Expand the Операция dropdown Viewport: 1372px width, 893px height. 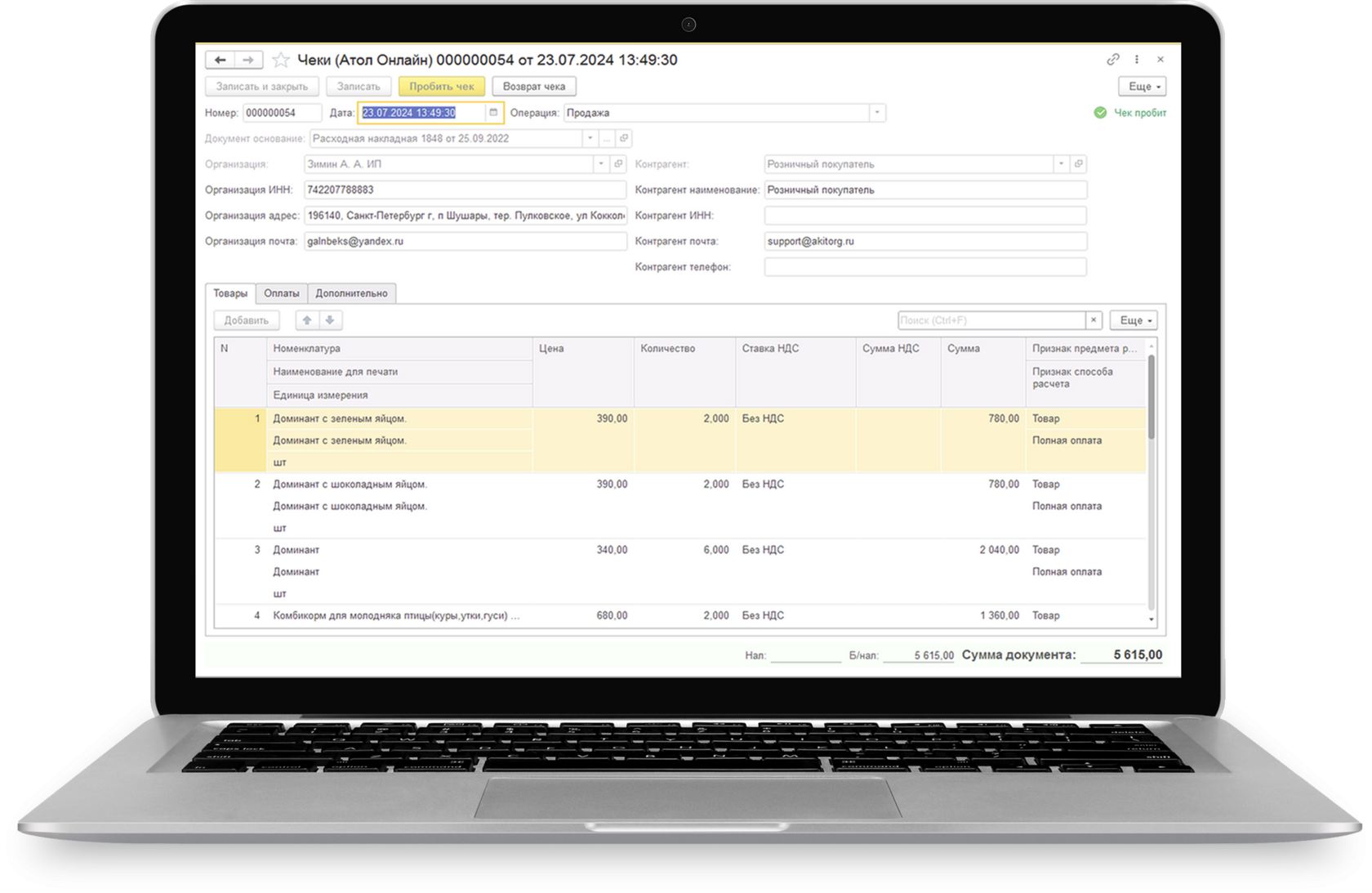tap(877, 113)
